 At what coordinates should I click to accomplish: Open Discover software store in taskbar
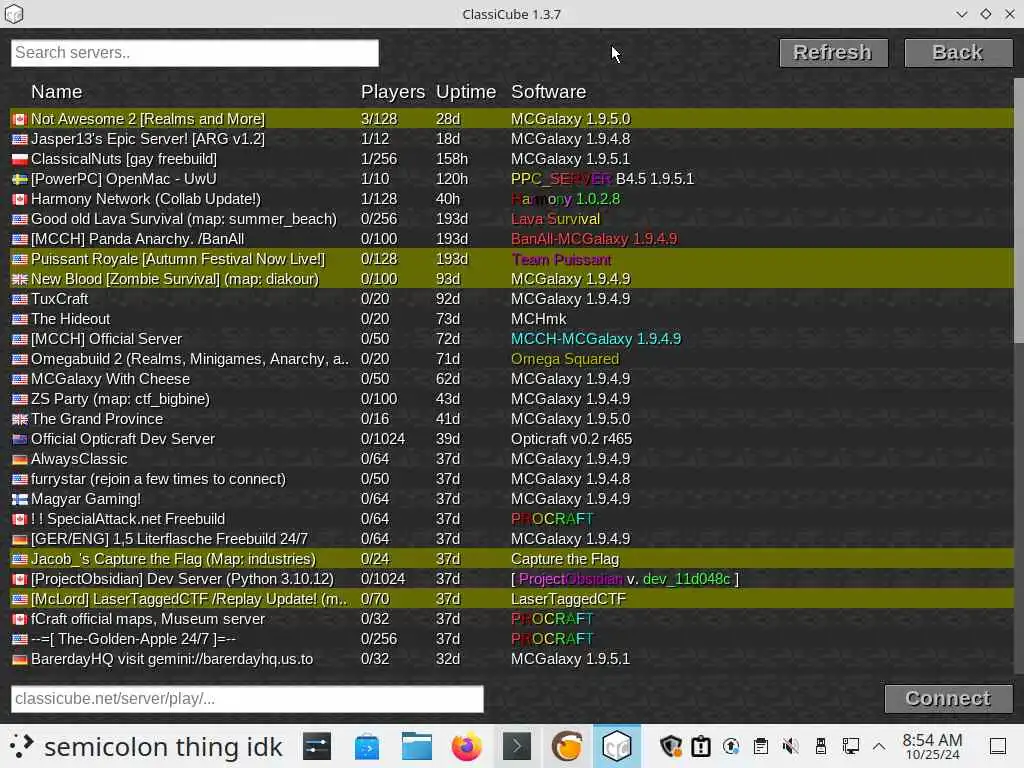367,746
